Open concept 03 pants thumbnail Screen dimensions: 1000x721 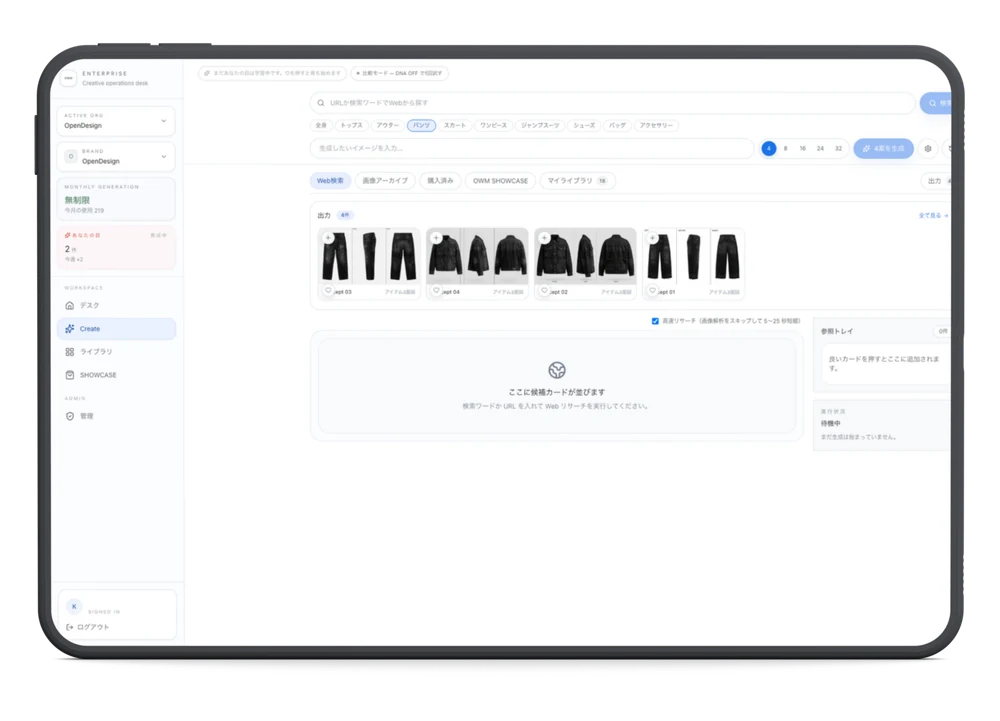(369, 256)
